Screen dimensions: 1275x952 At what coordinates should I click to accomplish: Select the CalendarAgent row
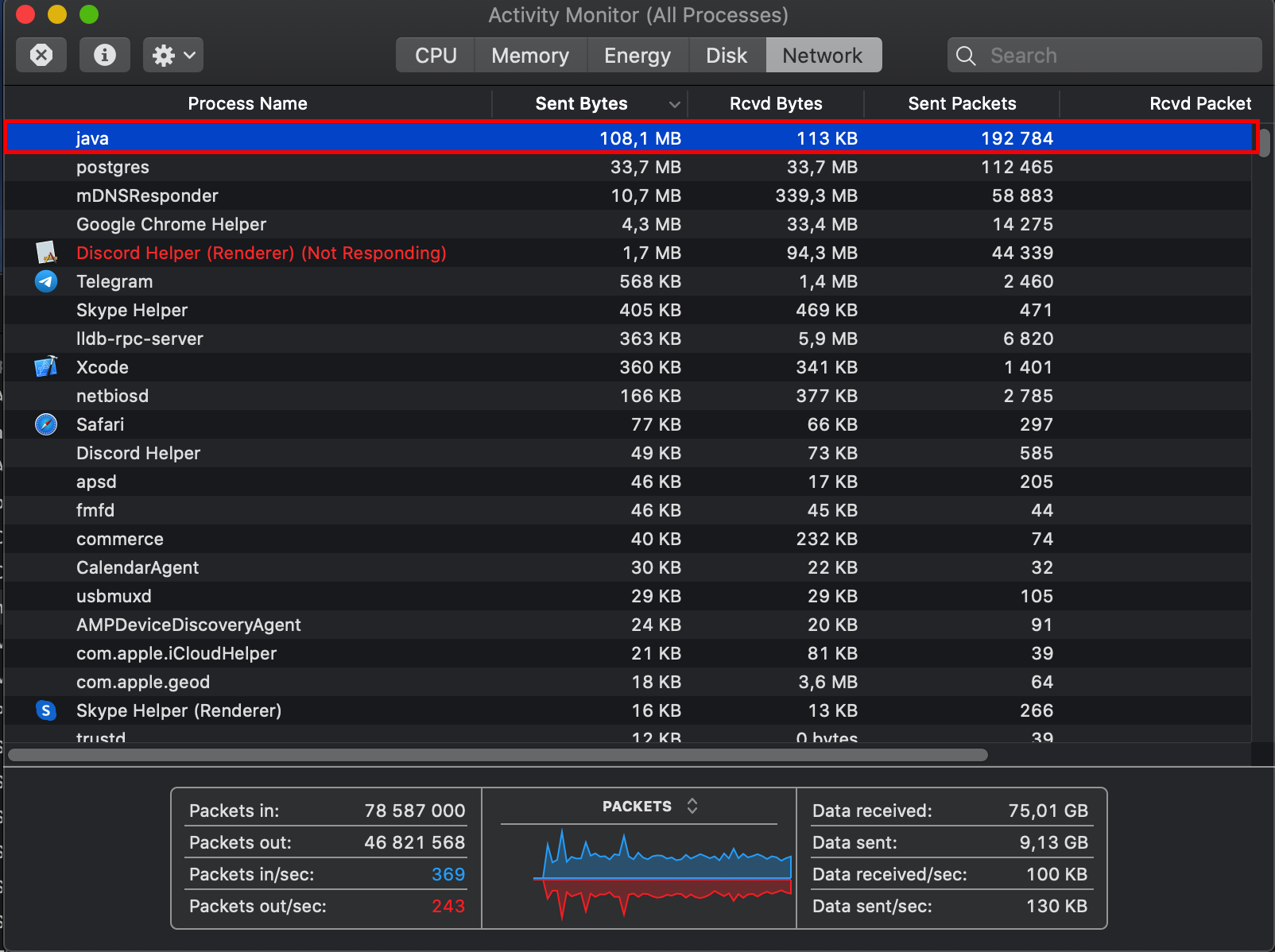pos(628,567)
